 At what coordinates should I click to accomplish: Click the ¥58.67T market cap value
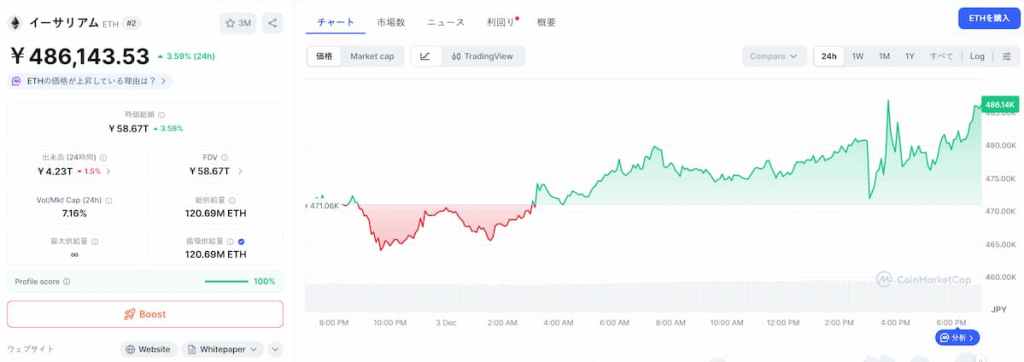128,129
